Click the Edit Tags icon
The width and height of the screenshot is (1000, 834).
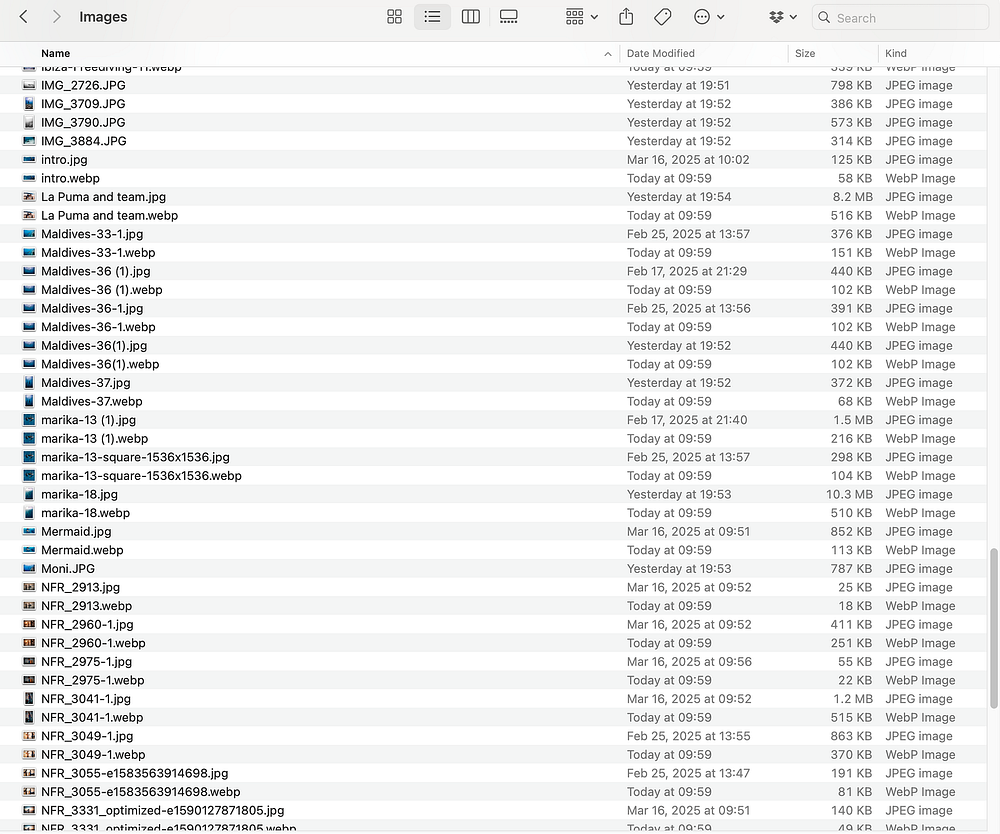point(663,17)
